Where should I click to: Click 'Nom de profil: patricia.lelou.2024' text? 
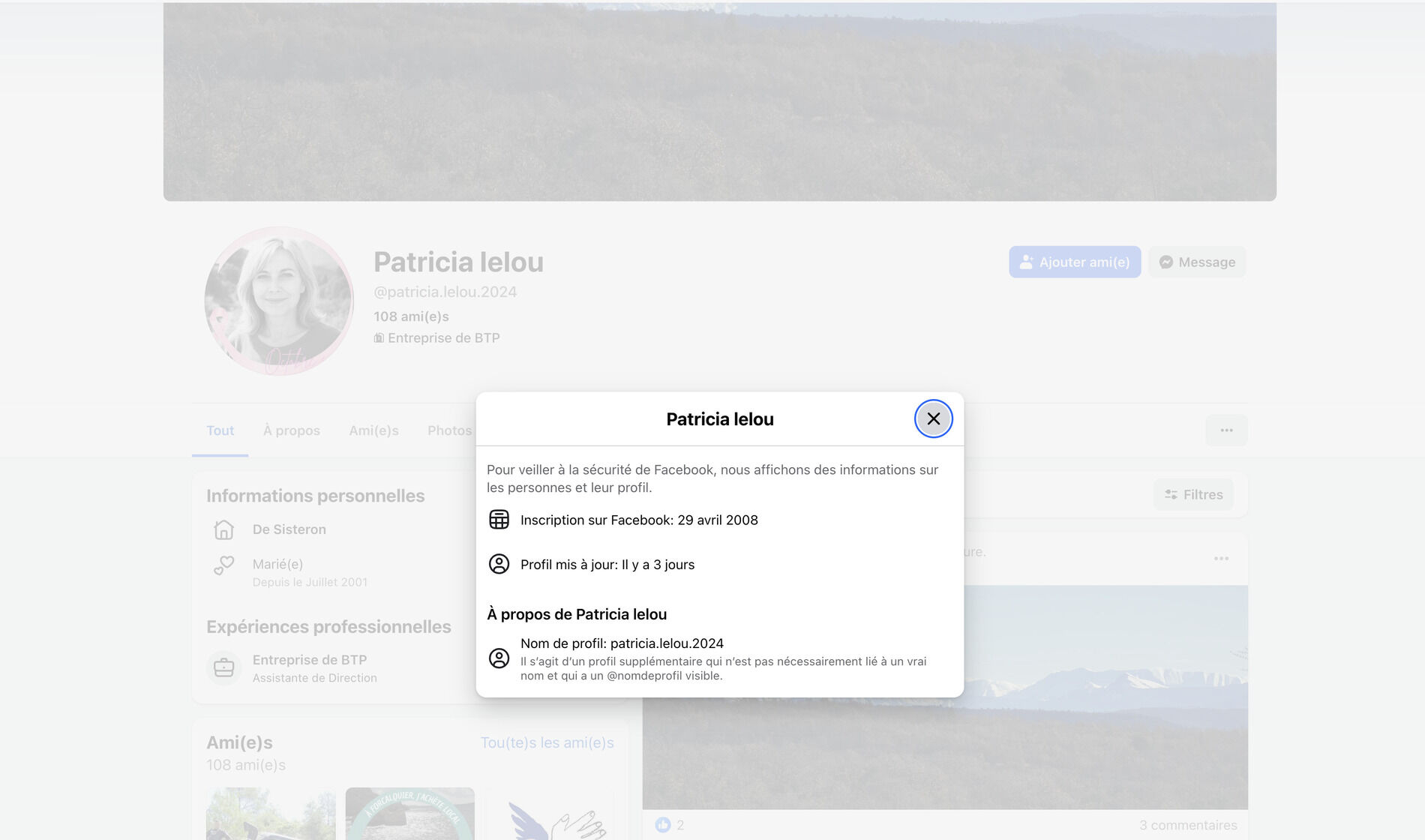coord(622,643)
